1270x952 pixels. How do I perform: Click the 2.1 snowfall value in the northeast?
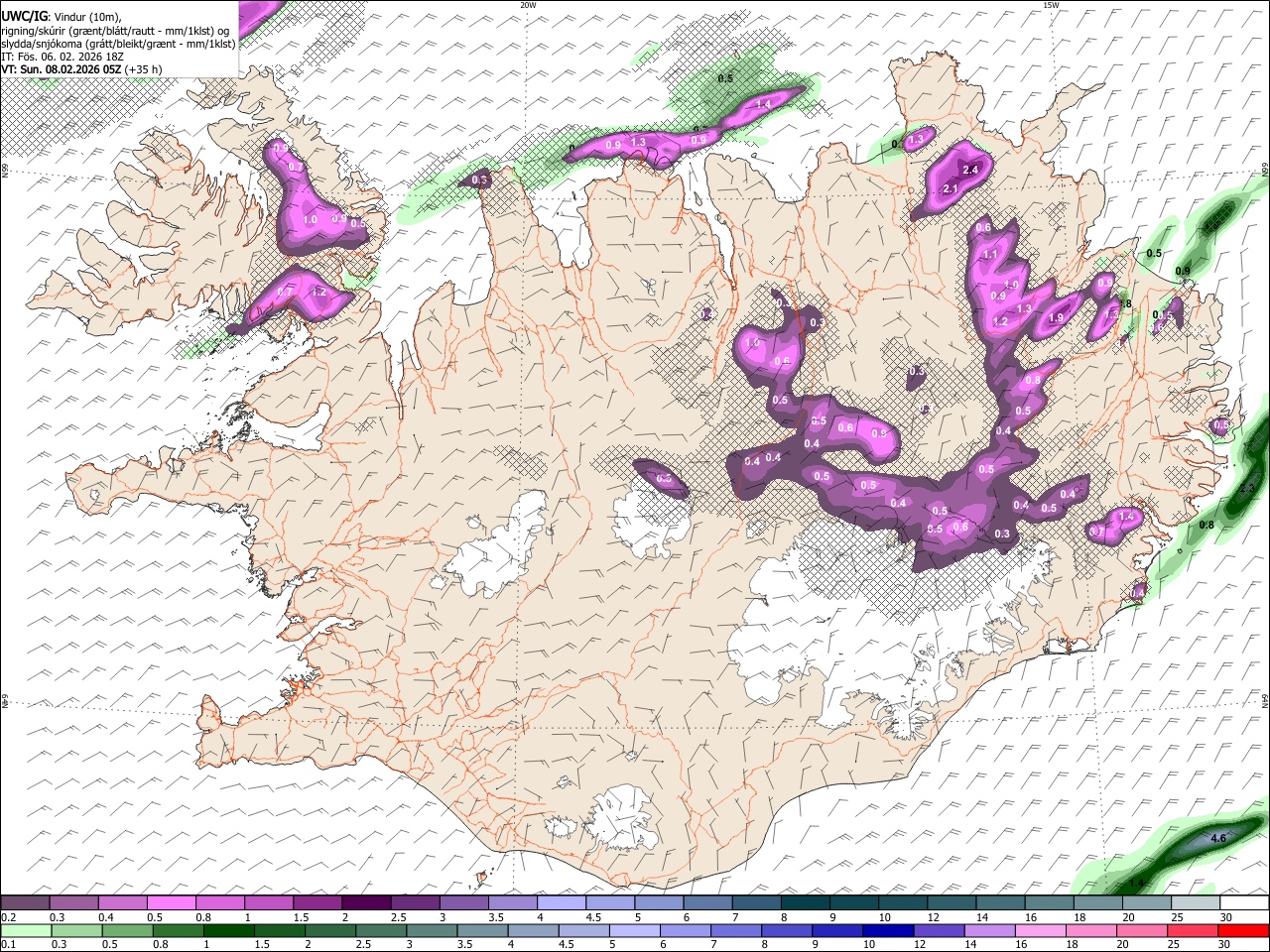coord(950,188)
